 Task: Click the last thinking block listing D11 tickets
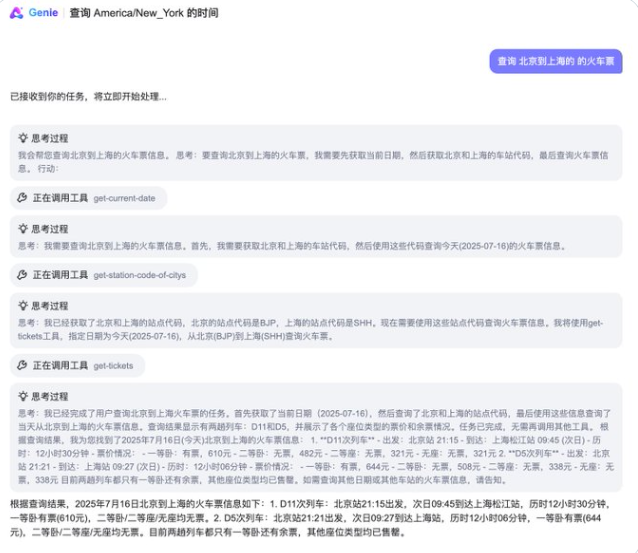point(318,438)
